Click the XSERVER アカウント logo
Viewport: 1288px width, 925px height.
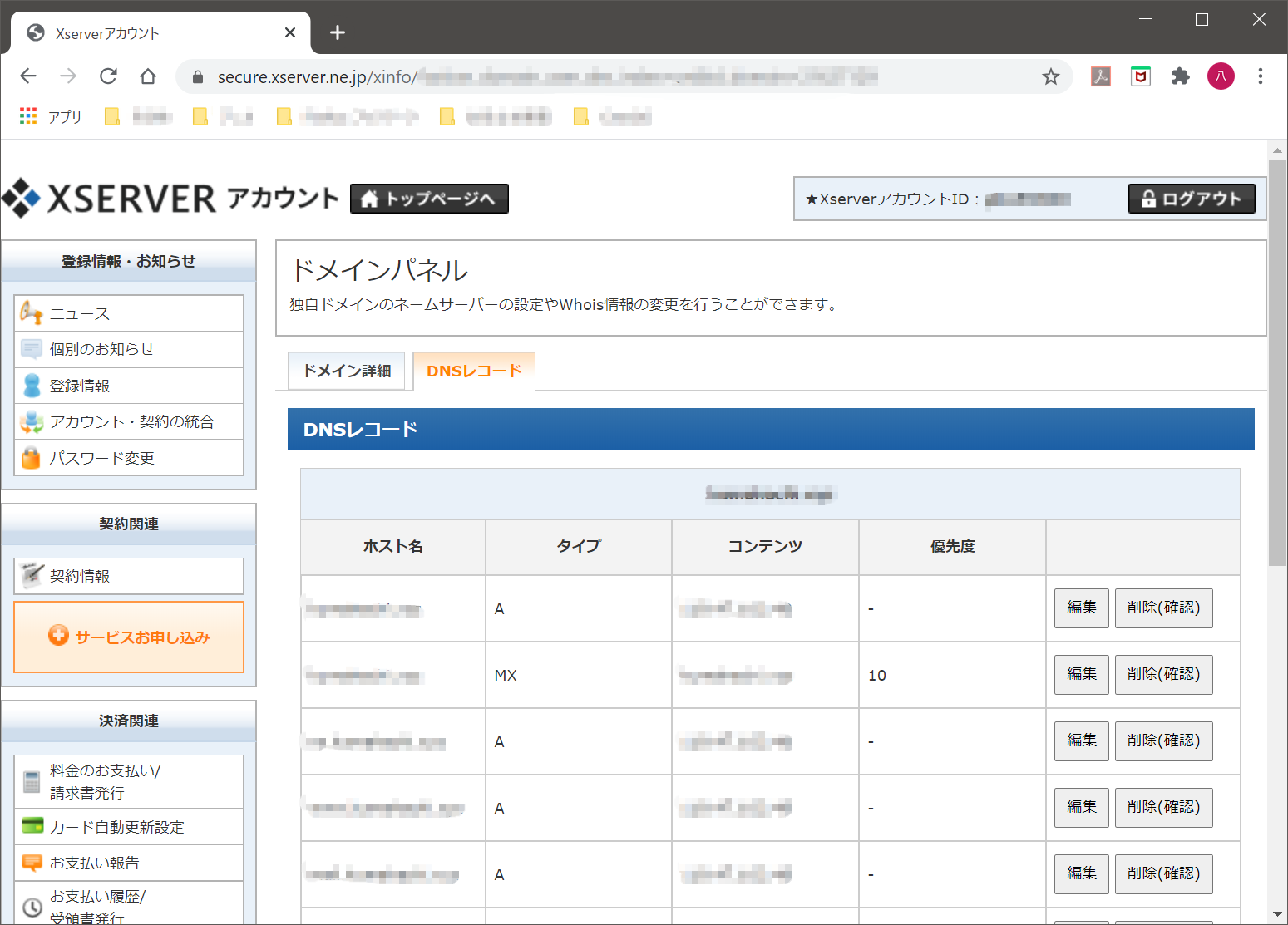click(x=170, y=199)
